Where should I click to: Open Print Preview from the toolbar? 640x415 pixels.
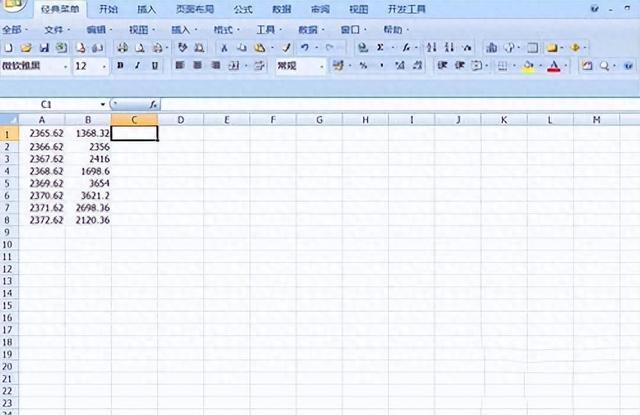coord(140,48)
